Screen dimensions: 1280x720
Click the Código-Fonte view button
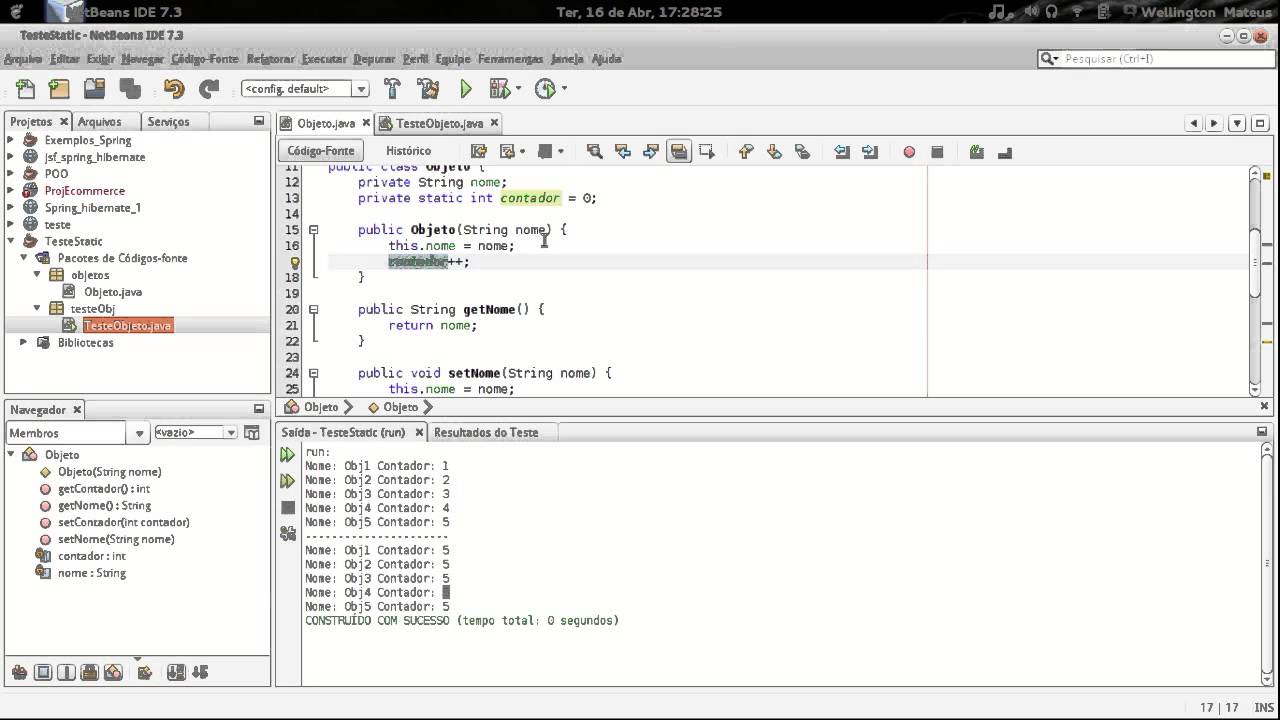pos(320,151)
